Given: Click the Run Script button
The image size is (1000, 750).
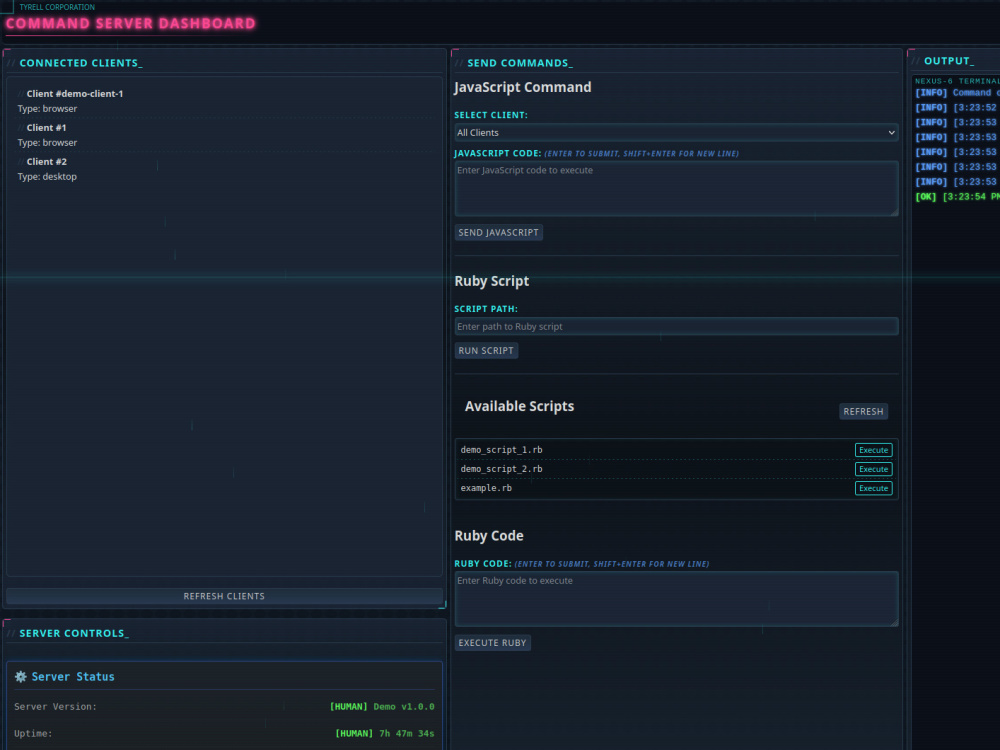Looking at the screenshot, I should click(486, 351).
